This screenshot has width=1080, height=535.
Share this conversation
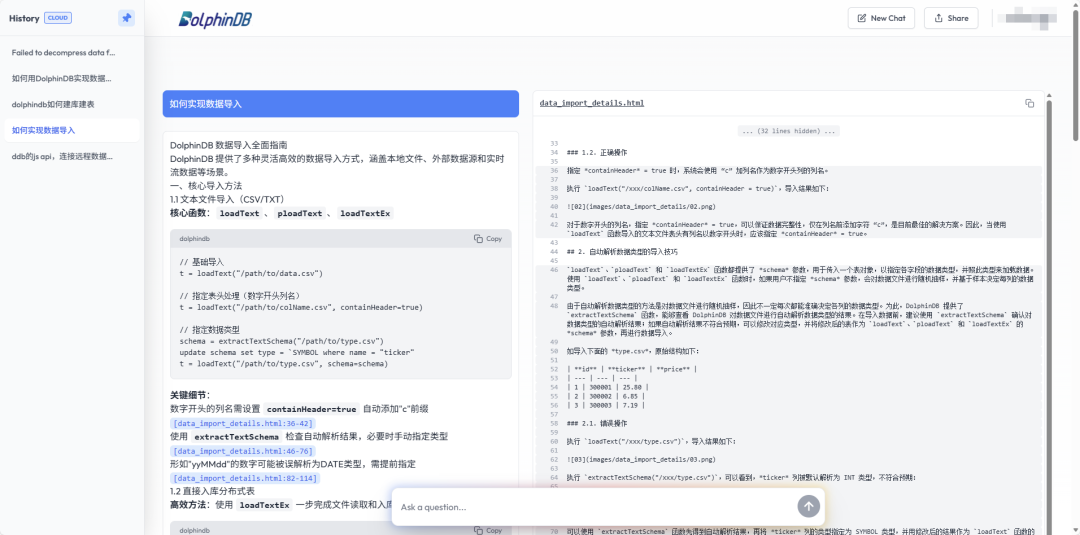pos(951,19)
